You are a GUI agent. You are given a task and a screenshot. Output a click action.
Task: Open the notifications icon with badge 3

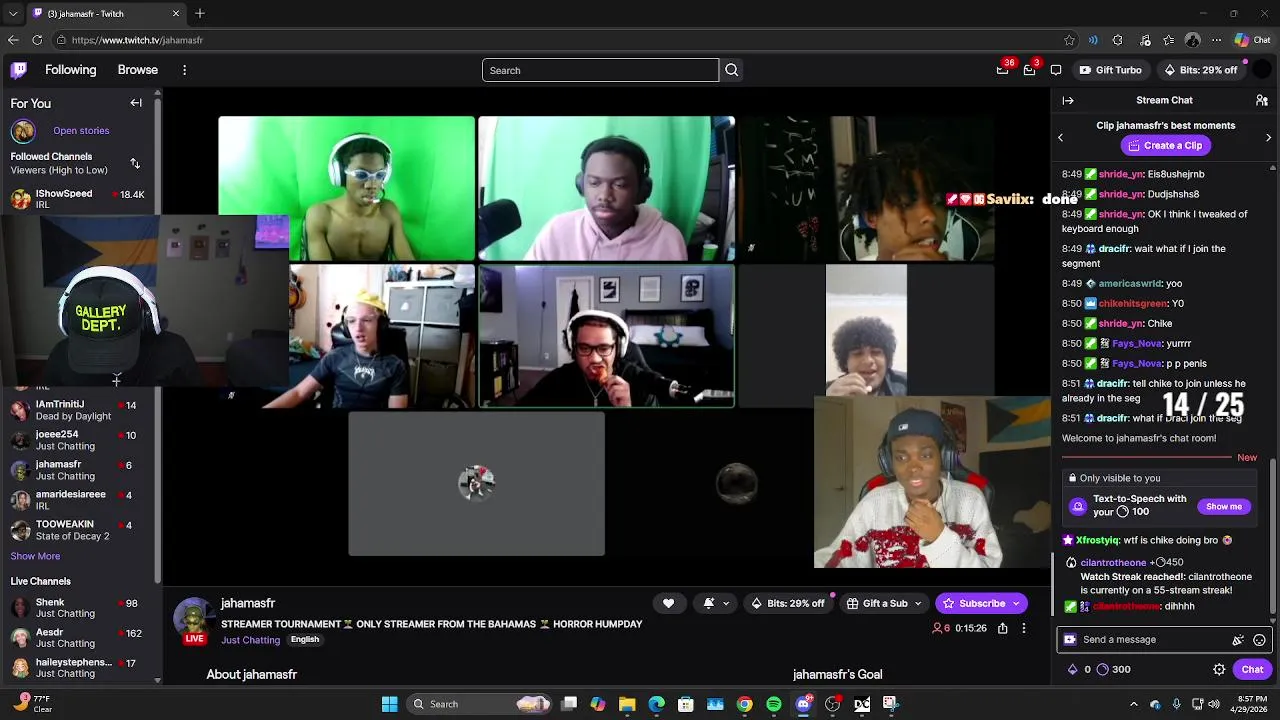coord(1030,70)
